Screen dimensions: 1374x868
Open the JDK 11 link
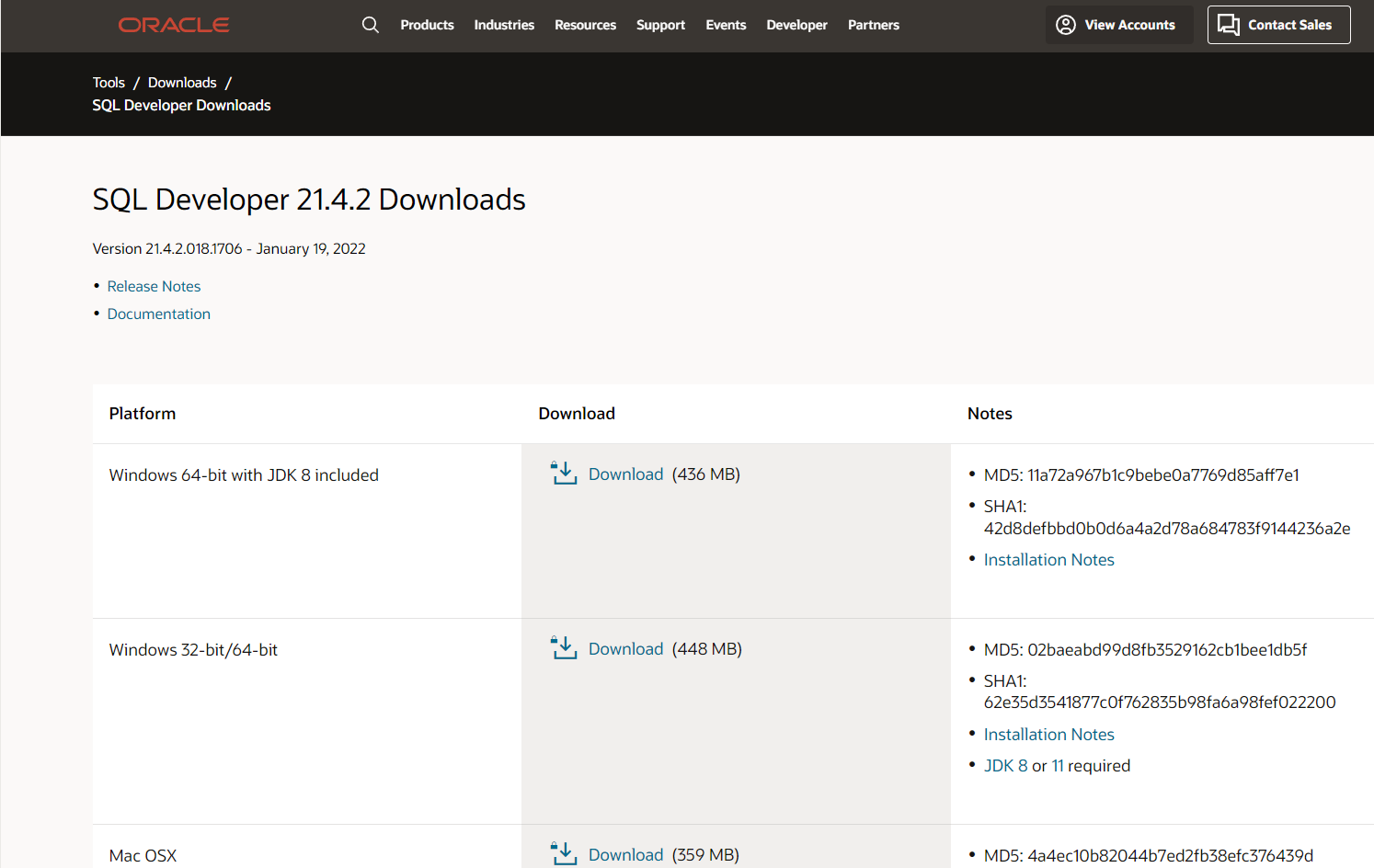click(1058, 766)
